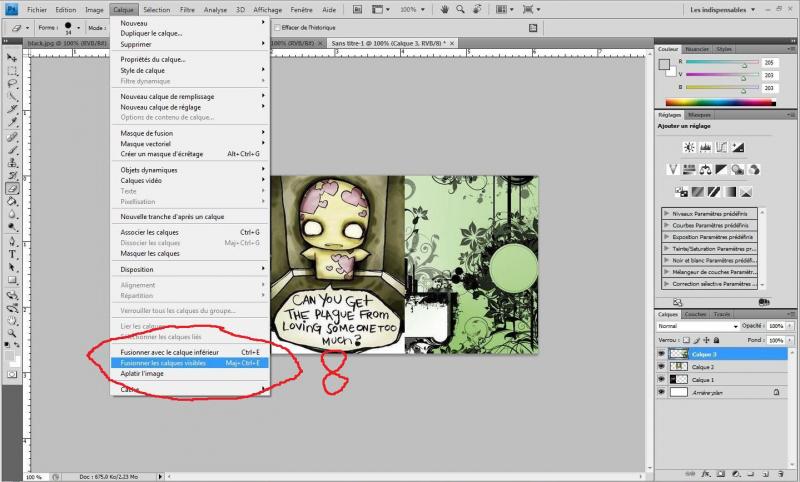Select the Lasso tool
The height and width of the screenshot is (482, 800).
pyautogui.click(x=12, y=83)
